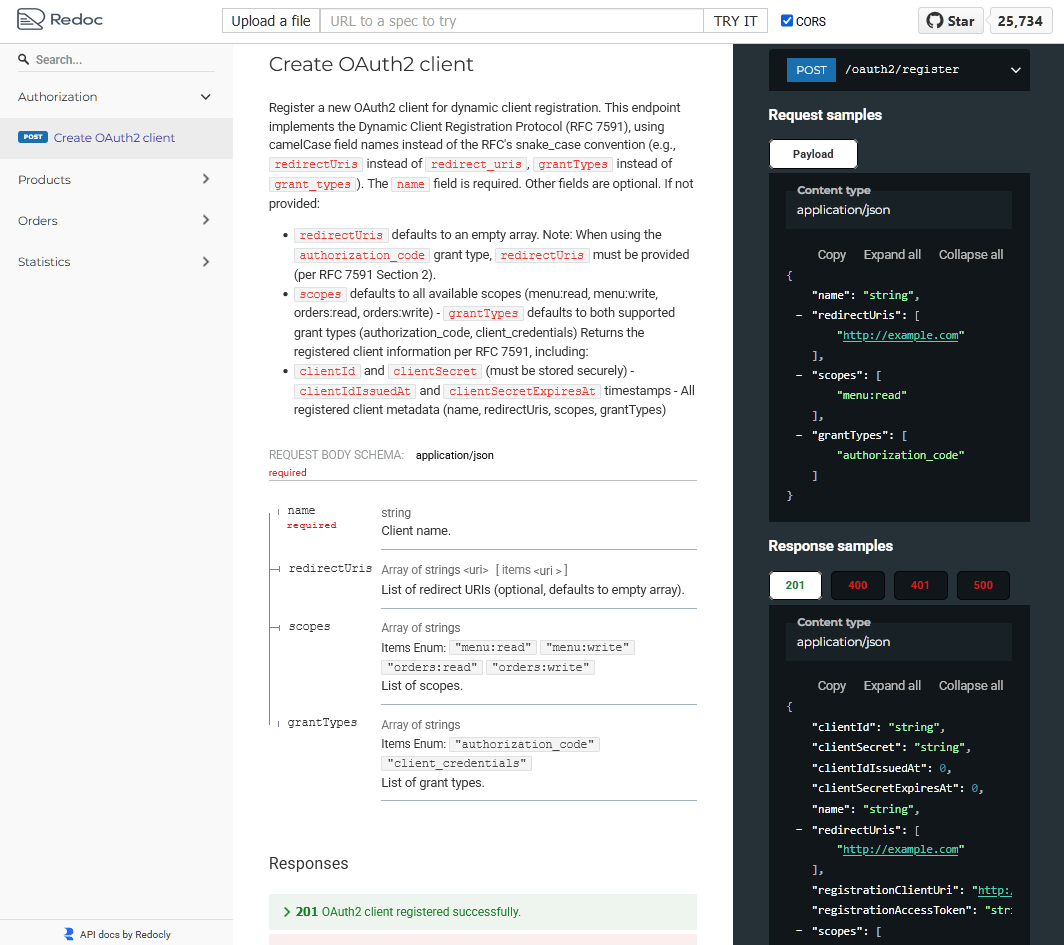The height and width of the screenshot is (945, 1064).
Task: Click the GitHub Star button
Action: click(x=950, y=21)
